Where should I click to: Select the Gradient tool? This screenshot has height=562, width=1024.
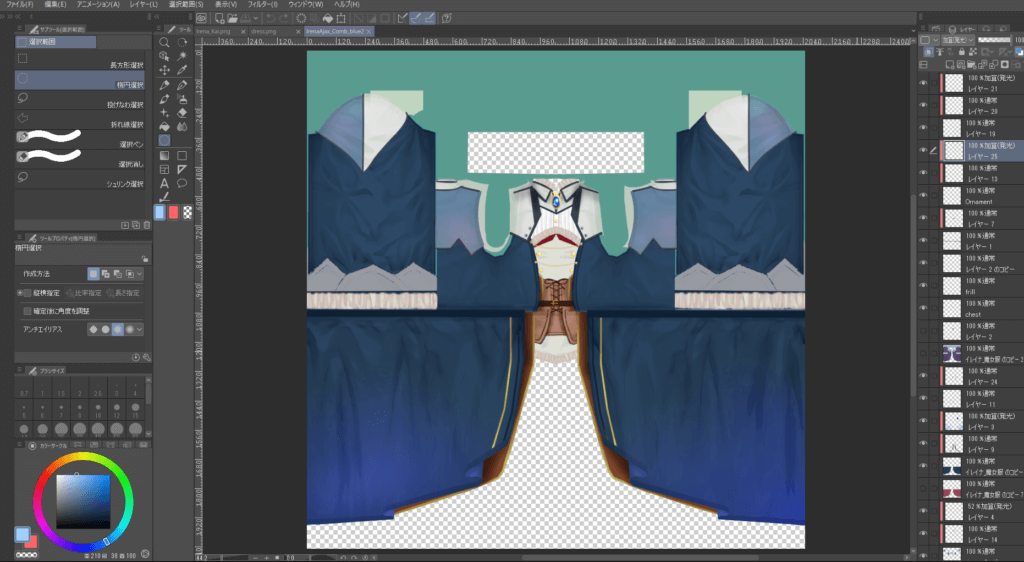[x=165, y=155]
